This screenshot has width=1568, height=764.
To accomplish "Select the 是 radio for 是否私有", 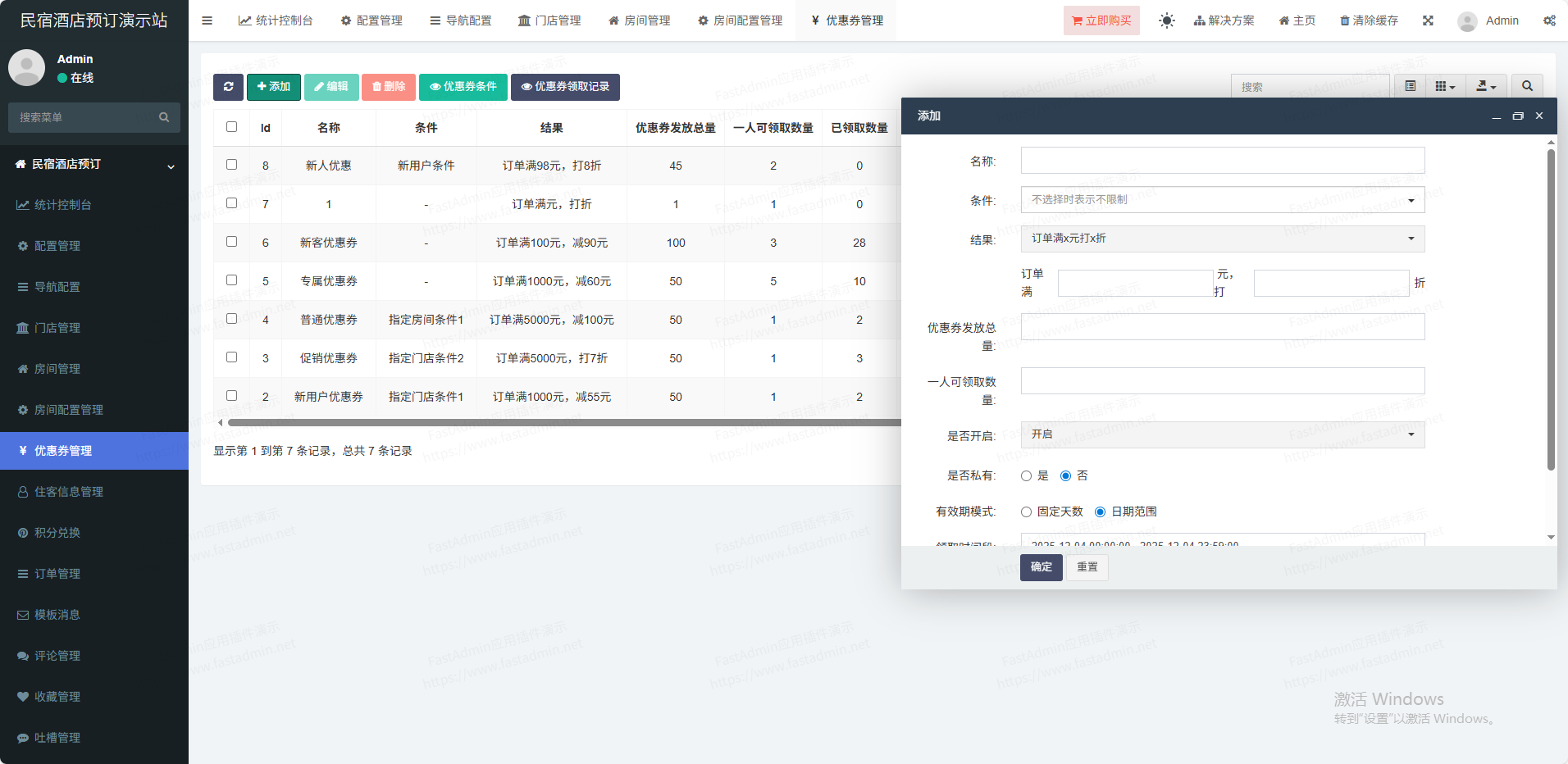I will [x=1027, y=475].
